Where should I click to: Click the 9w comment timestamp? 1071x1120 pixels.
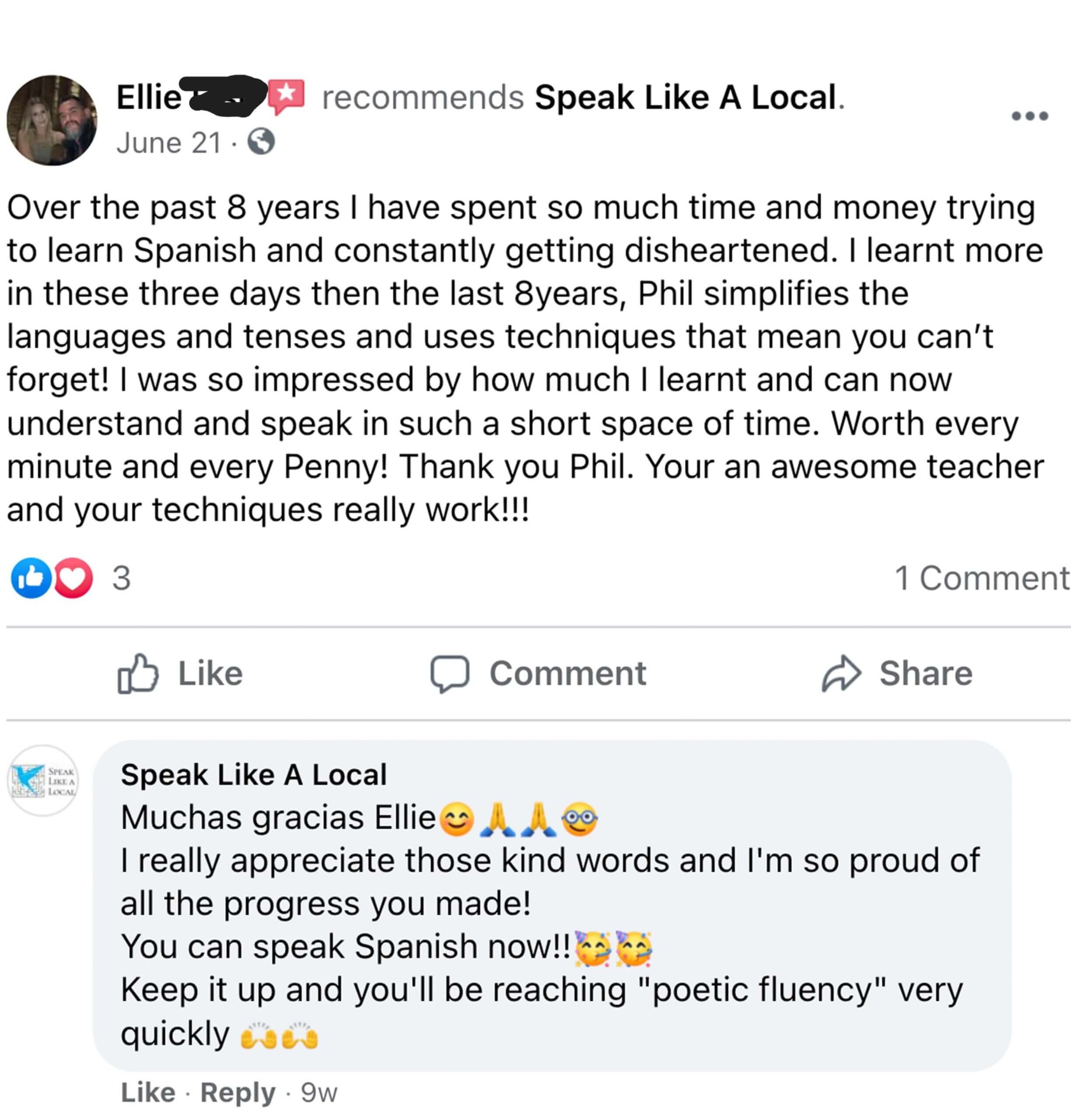[319, 1092]
